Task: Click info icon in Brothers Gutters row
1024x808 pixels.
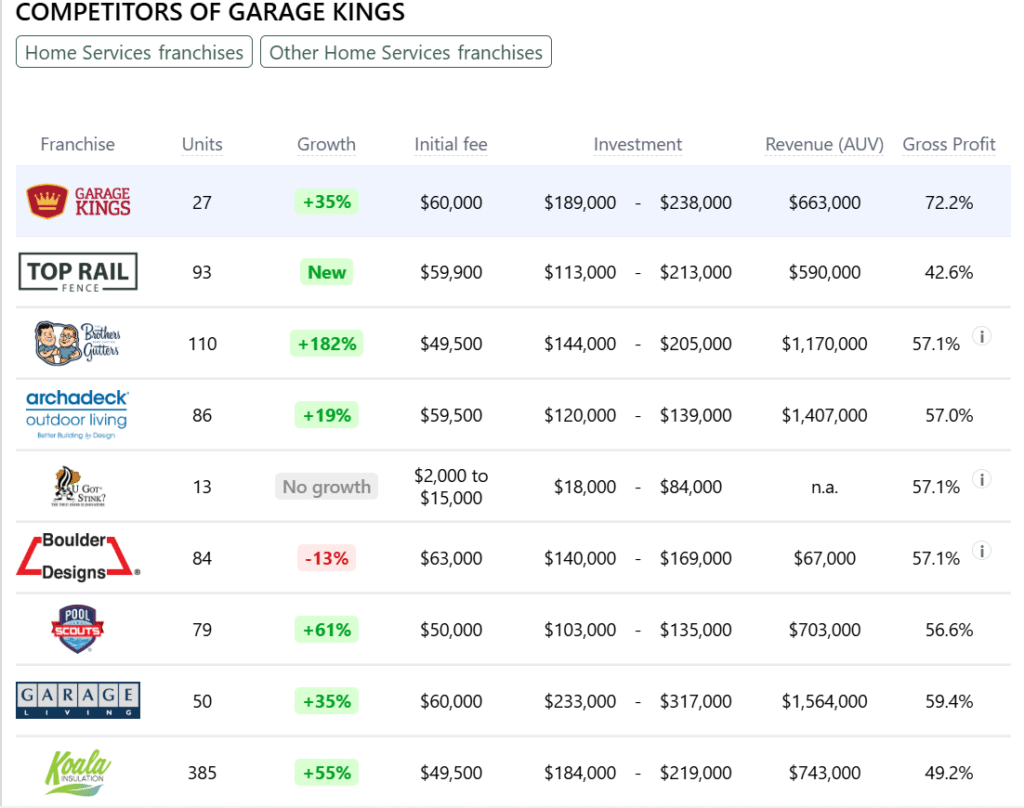Action: click(982, 336)
